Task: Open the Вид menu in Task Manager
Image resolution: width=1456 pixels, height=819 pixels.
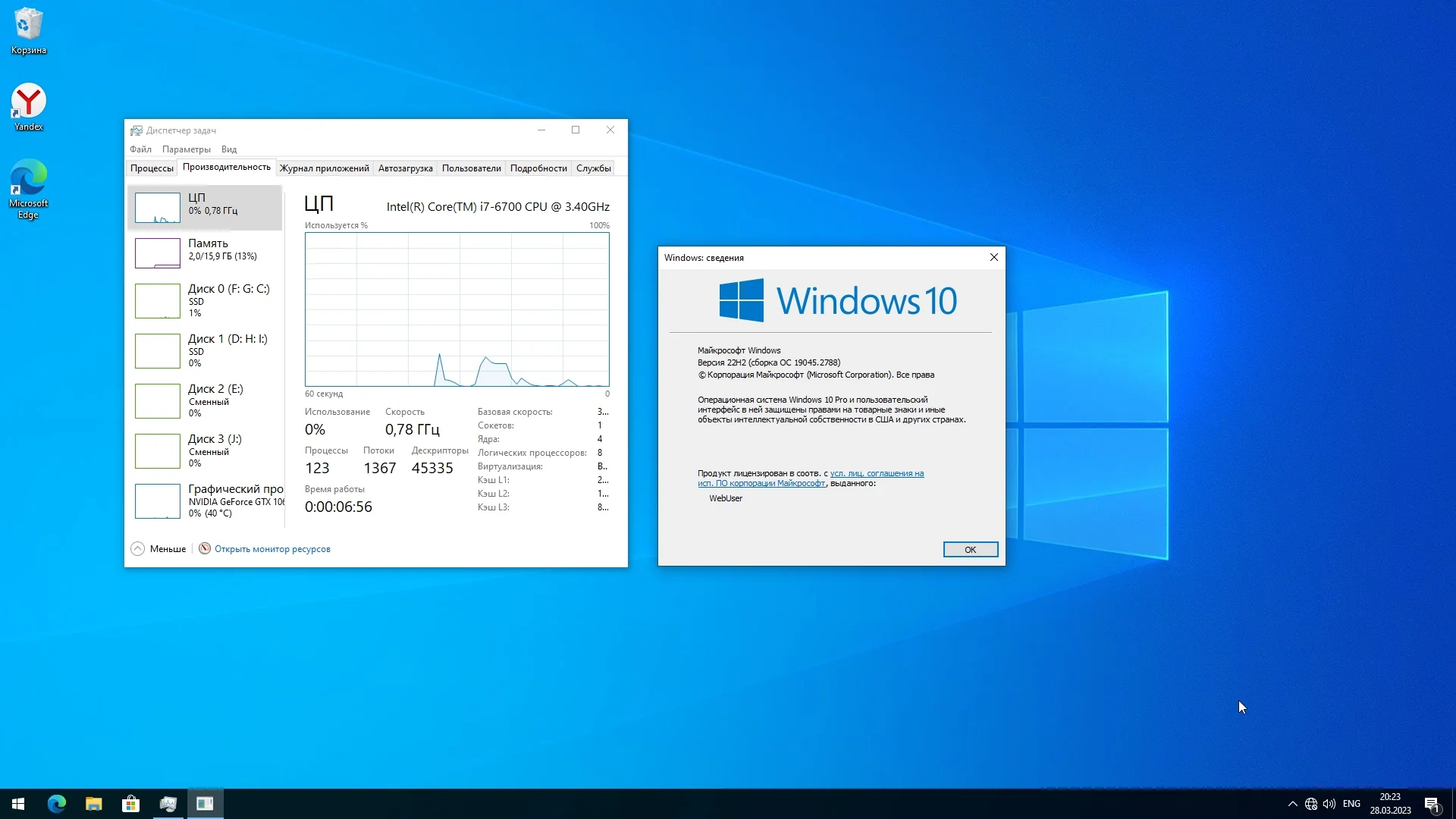Action: point(229,149)
